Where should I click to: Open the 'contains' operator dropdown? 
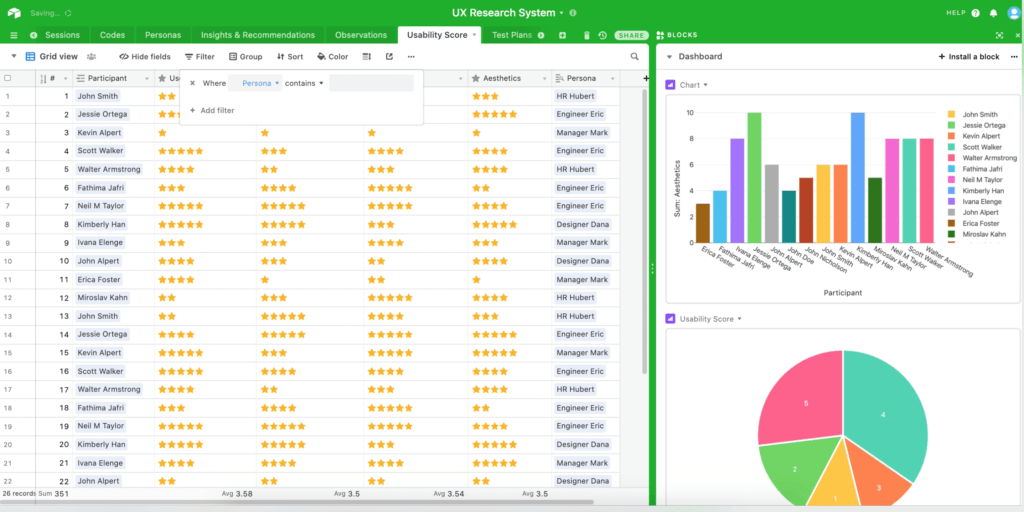[x=304, y=83]
